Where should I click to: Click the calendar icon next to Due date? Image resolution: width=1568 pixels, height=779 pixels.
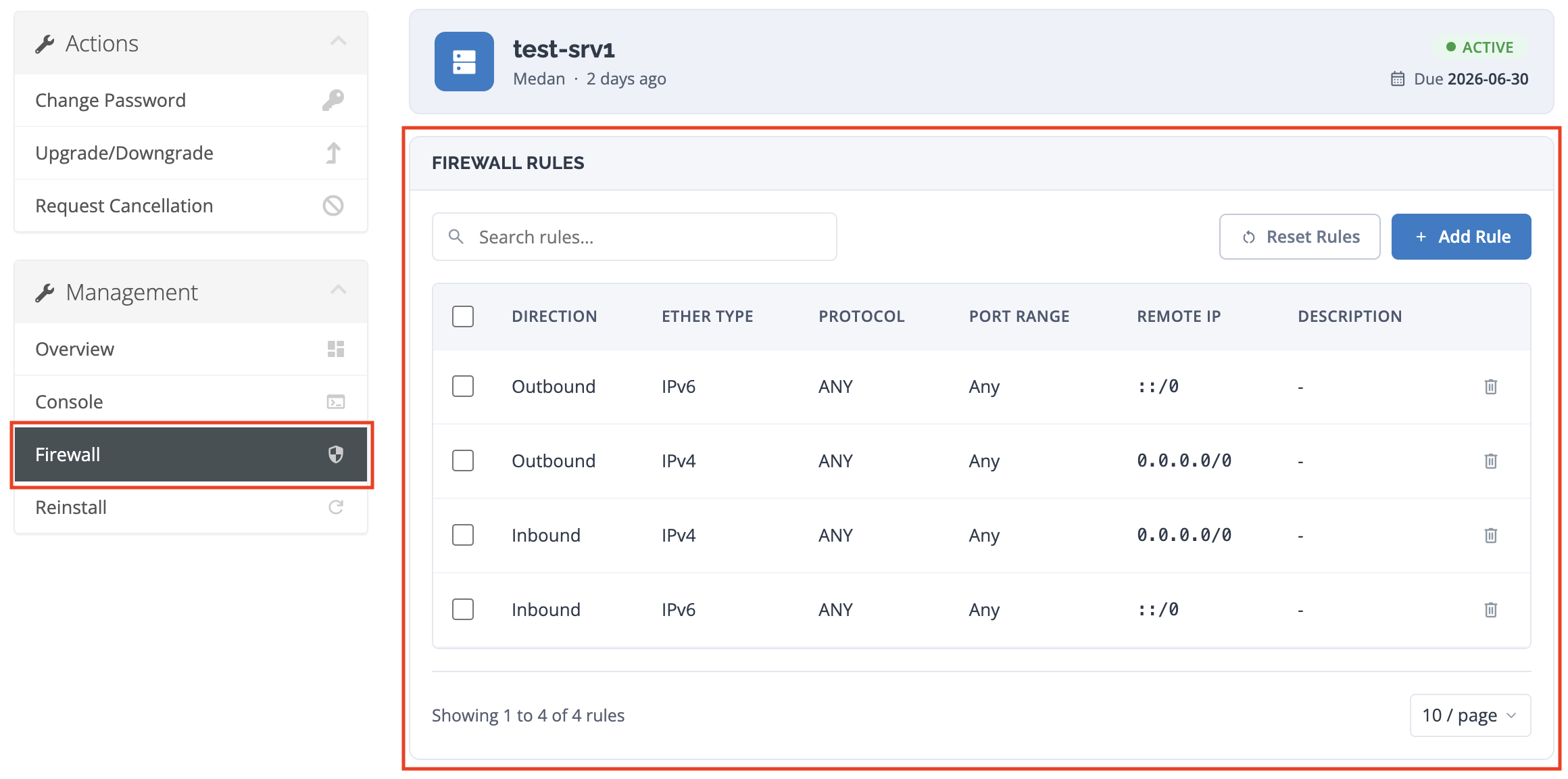click(1398, 79)
